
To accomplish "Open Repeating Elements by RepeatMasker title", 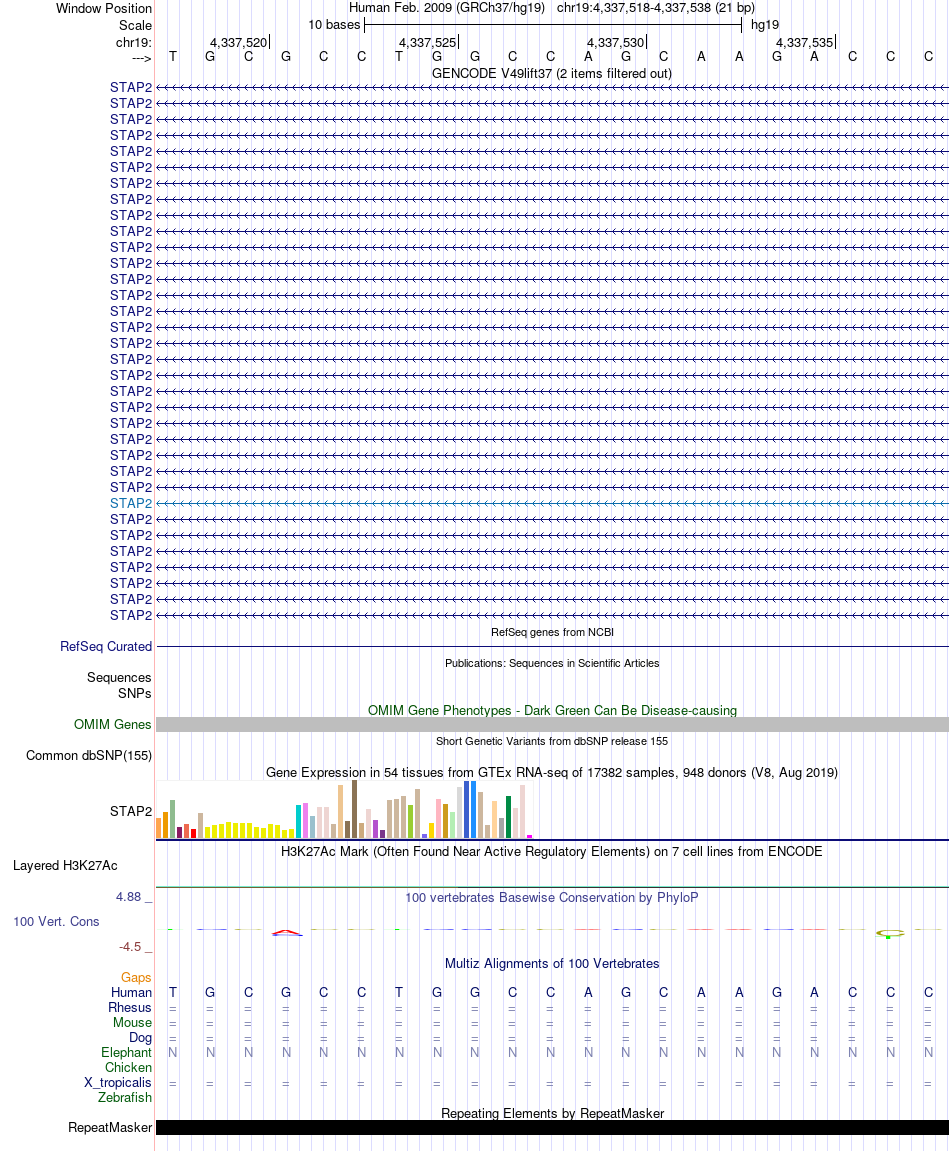I will 552,1114.
